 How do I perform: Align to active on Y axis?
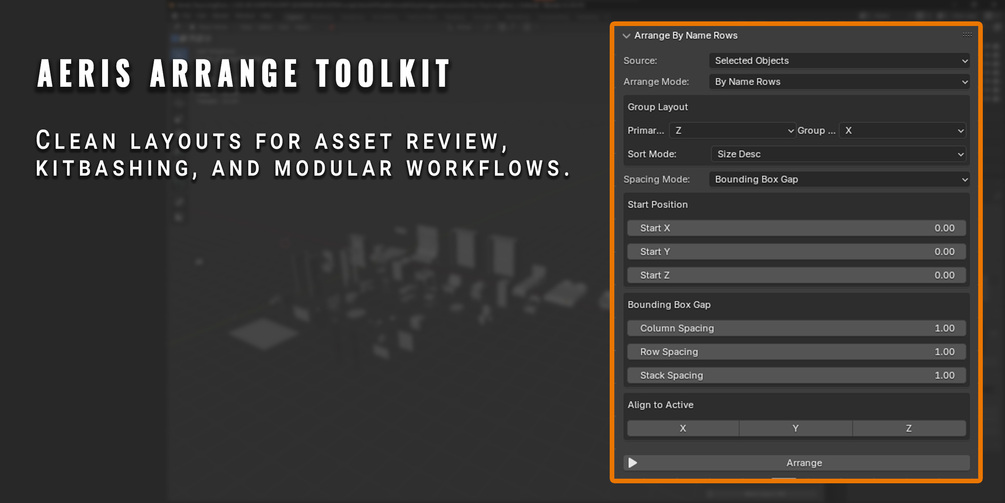tap(796, 429)
